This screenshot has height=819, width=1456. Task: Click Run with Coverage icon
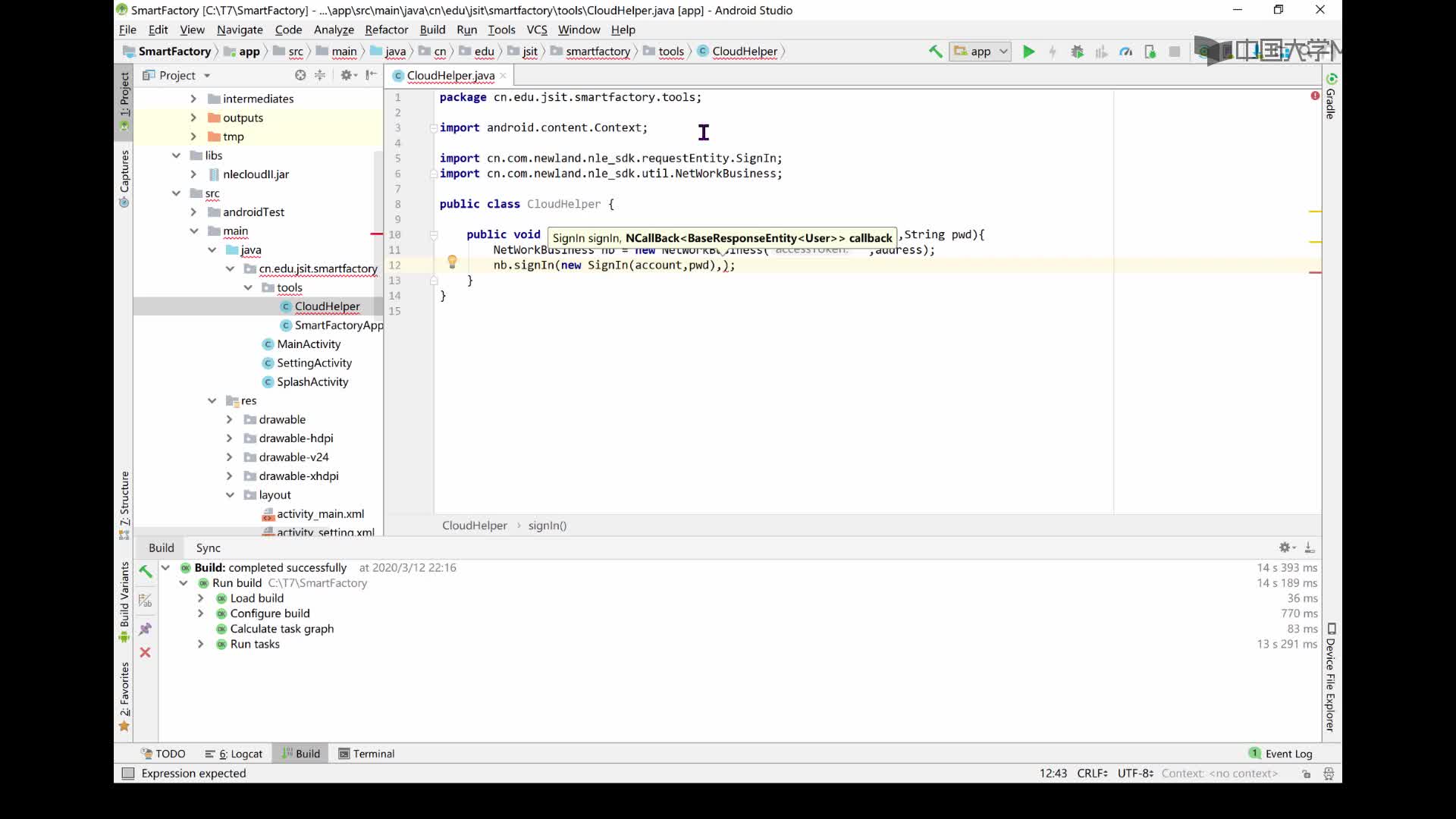point(1101,52)
